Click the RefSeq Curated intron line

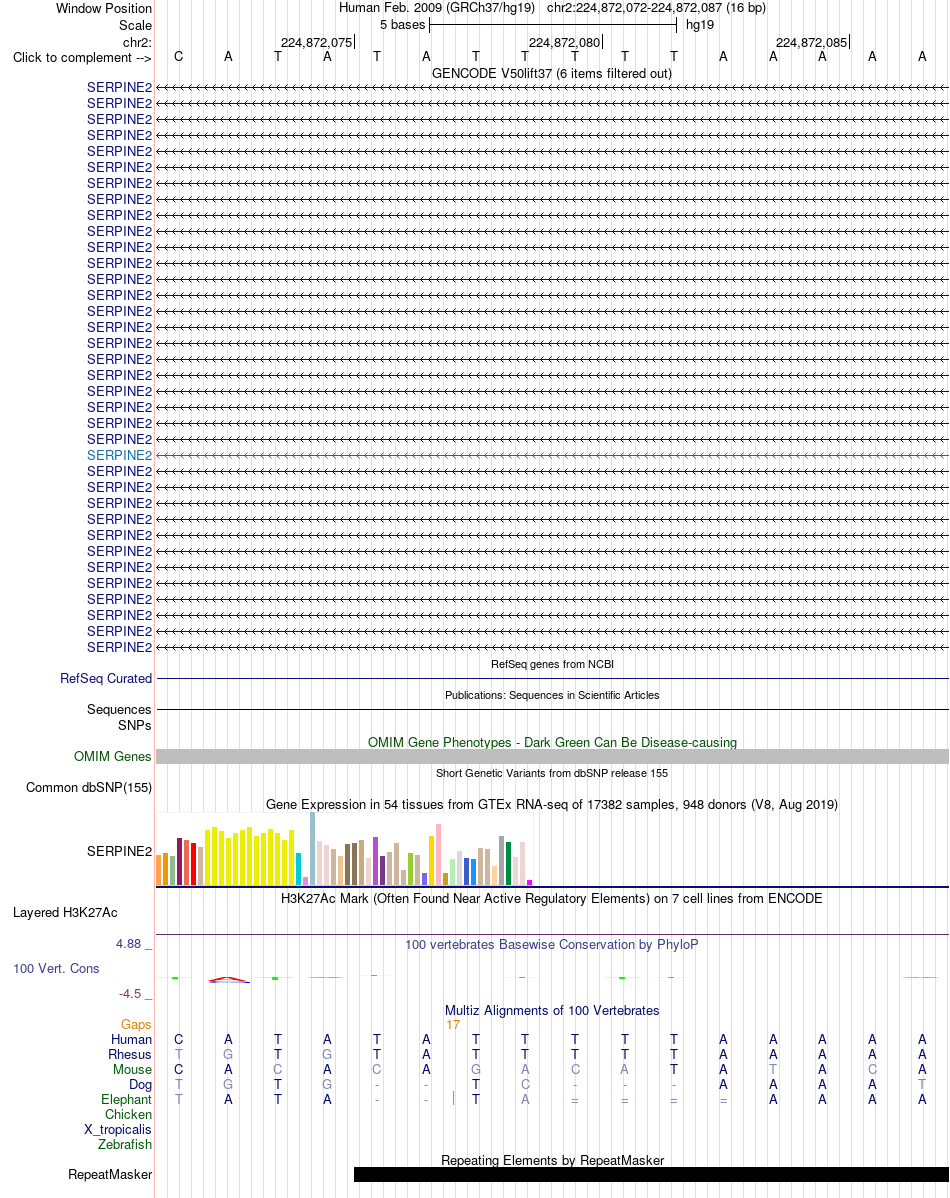pos(552,678)
